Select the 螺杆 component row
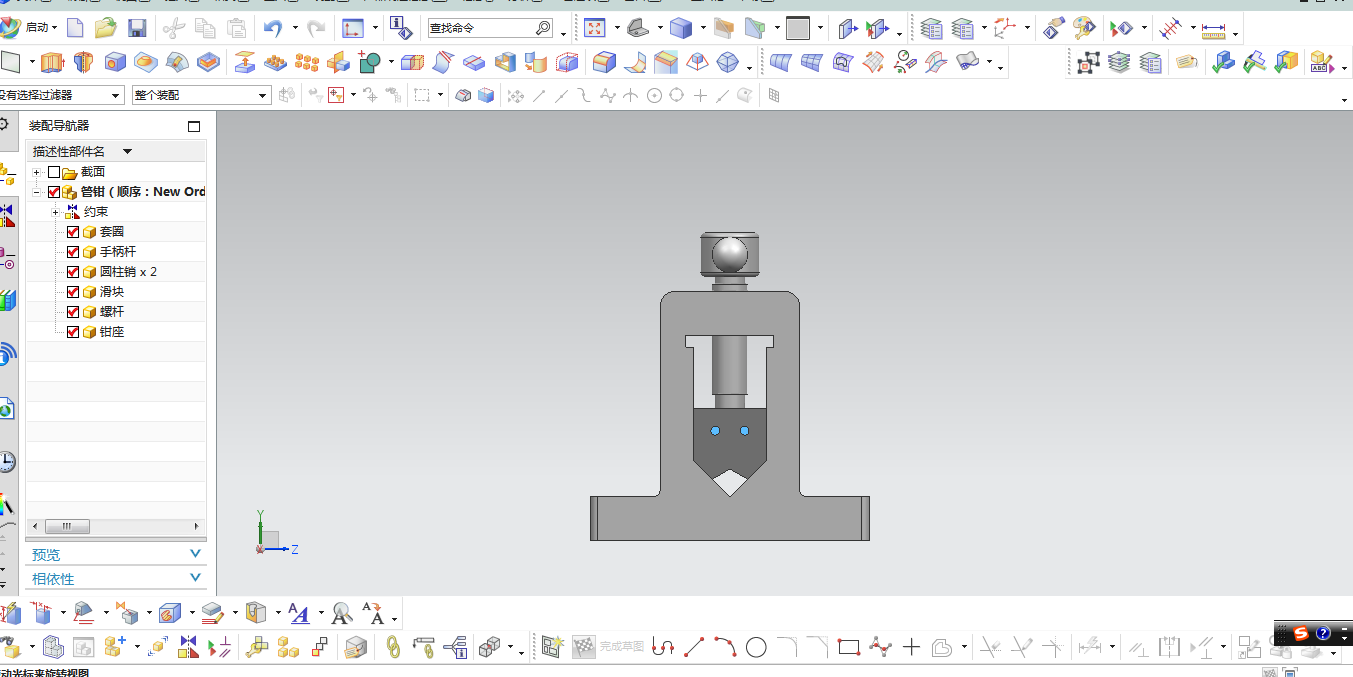The width and height of the screenshot is (1353, 677). pos(116,312)
